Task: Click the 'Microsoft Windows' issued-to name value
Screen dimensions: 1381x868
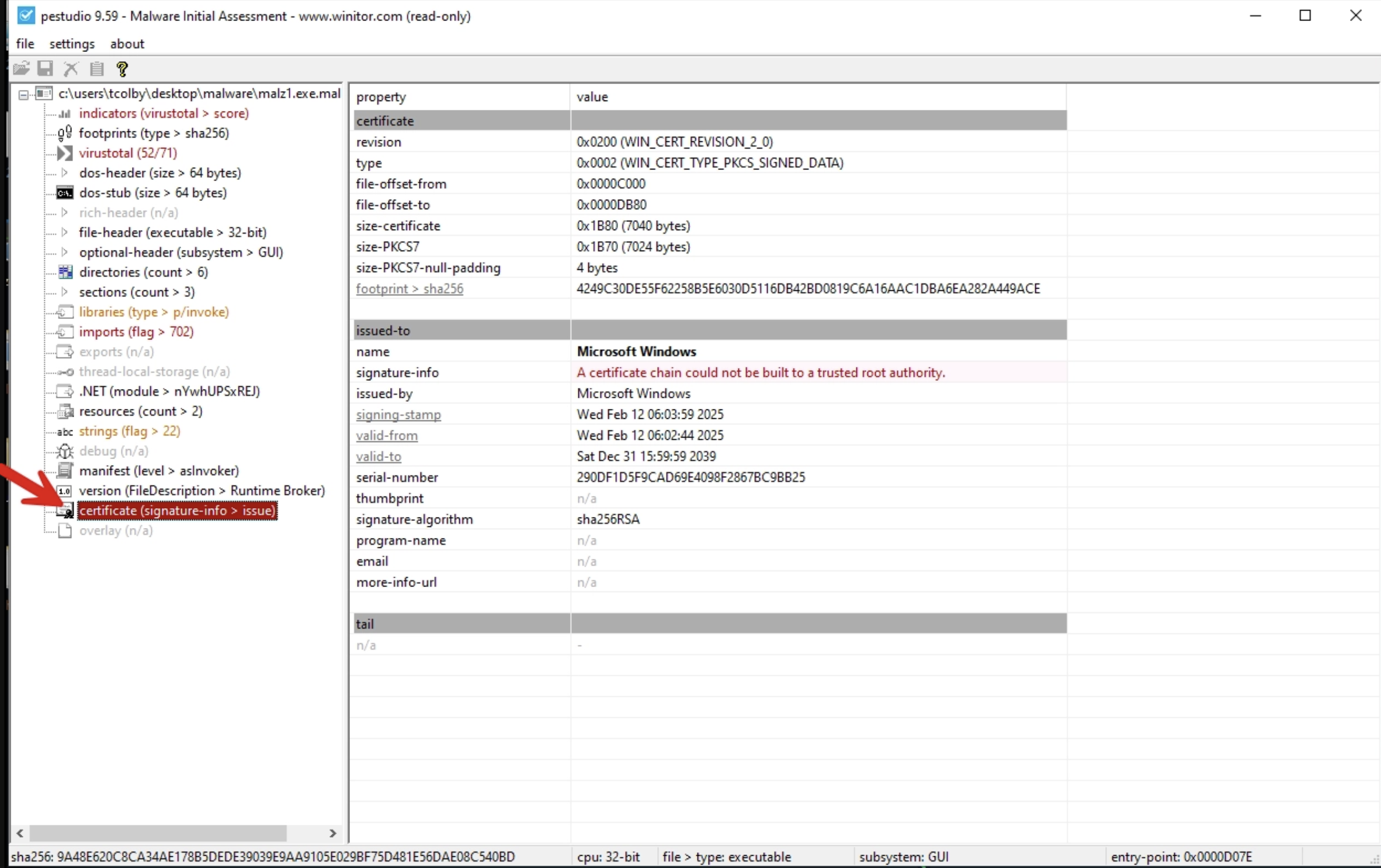Action: click(x=637, y=352)
